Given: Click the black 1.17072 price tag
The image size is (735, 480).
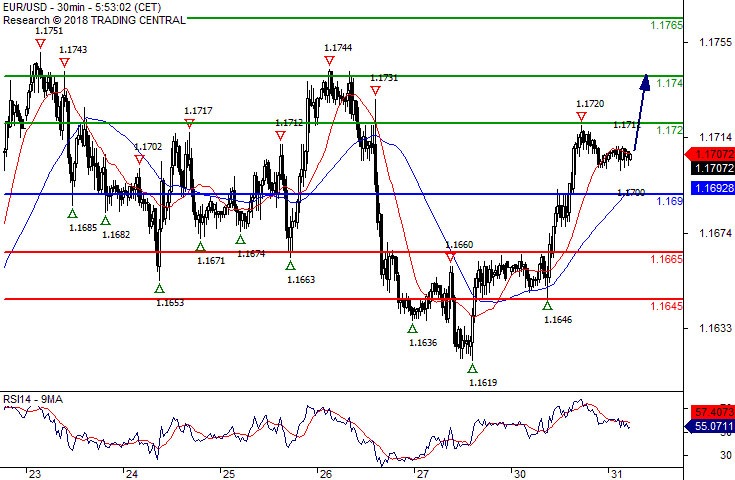Looking at the screenshot, I should coord(713,168).
